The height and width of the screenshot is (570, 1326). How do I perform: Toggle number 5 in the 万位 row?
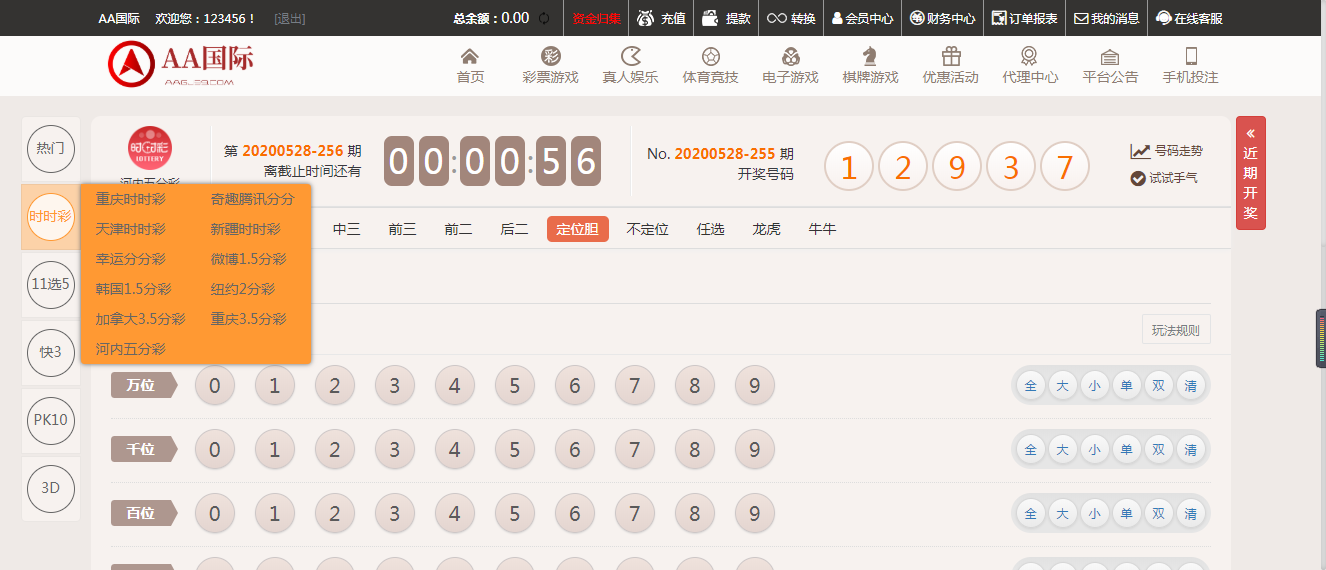(x=515, y=386)
